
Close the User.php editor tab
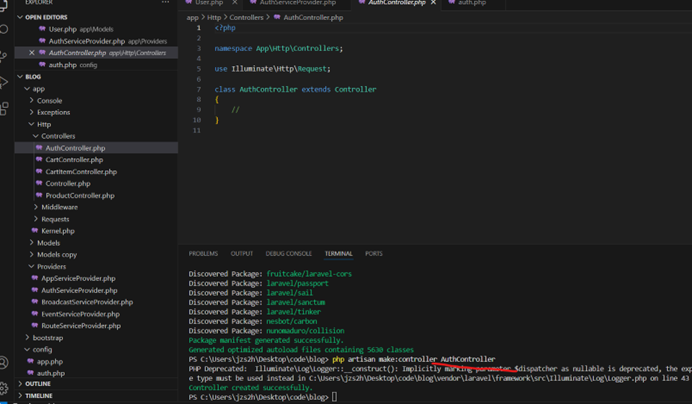point(235,3)
